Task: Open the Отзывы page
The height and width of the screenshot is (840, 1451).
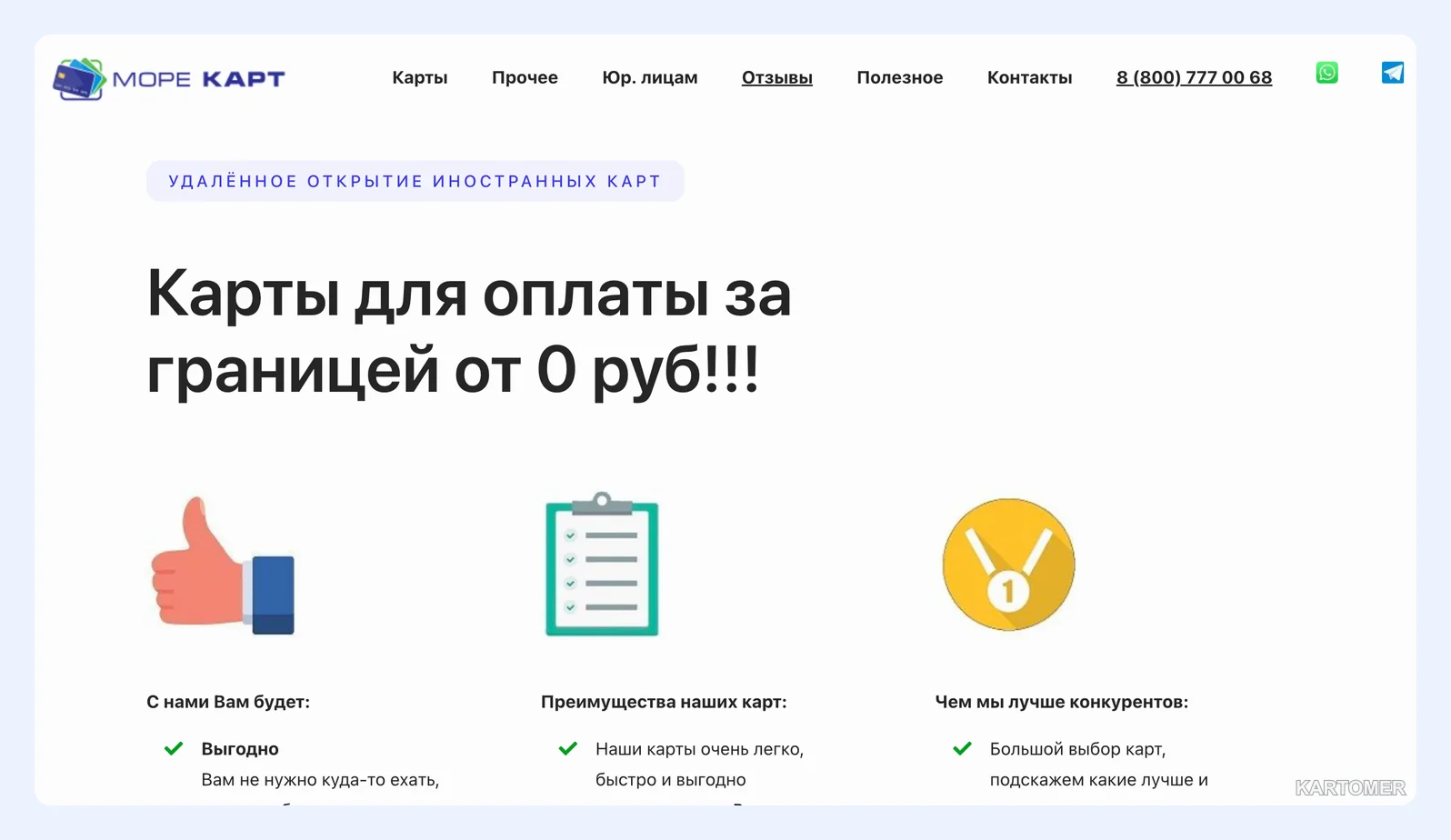Action: pyautogui.click(x=777, y=77)
